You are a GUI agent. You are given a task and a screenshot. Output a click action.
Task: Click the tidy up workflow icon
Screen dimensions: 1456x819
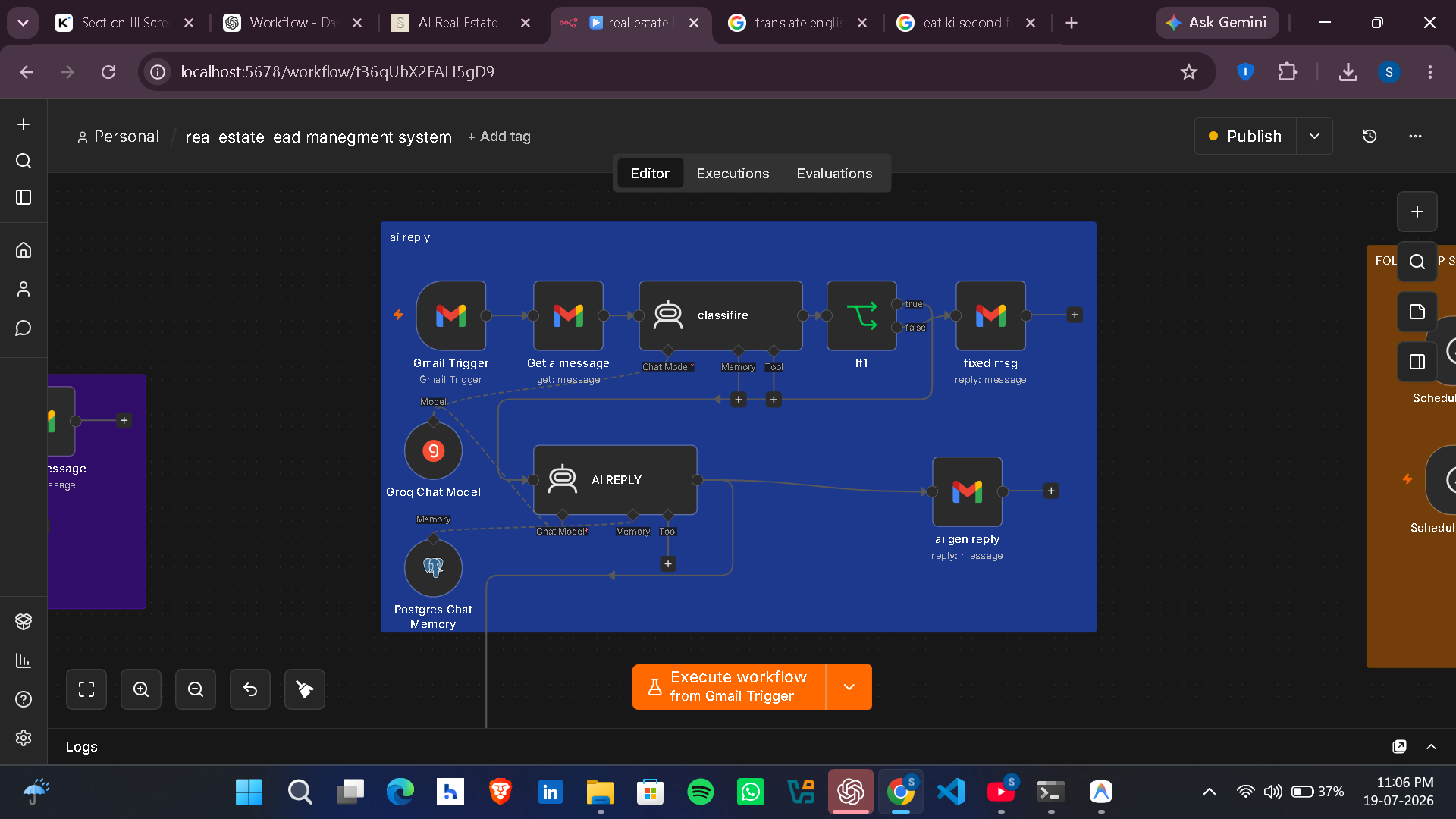[305, 689]
